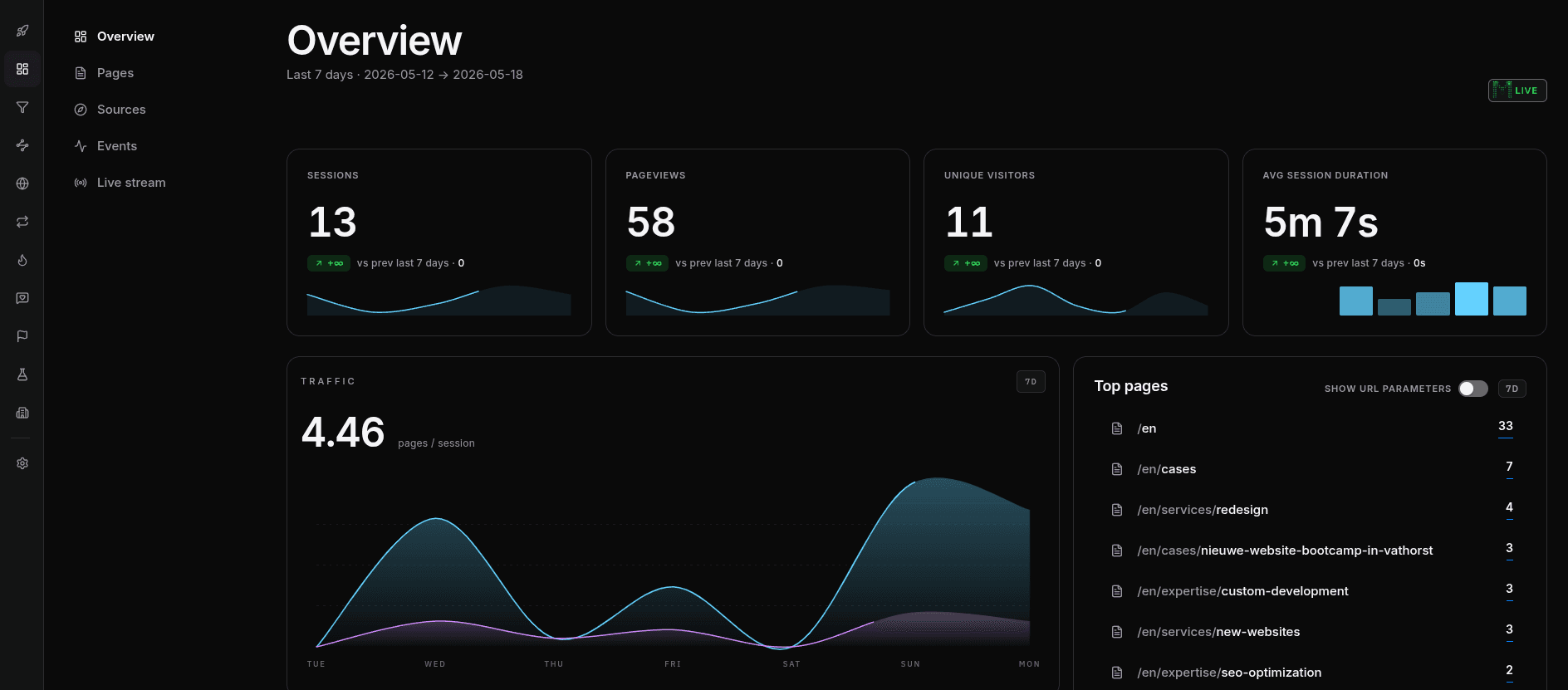The height and width of the screenshot is (690, 1568).
Task: Click the Pageviews card showing 58
Action: point(757,242)
